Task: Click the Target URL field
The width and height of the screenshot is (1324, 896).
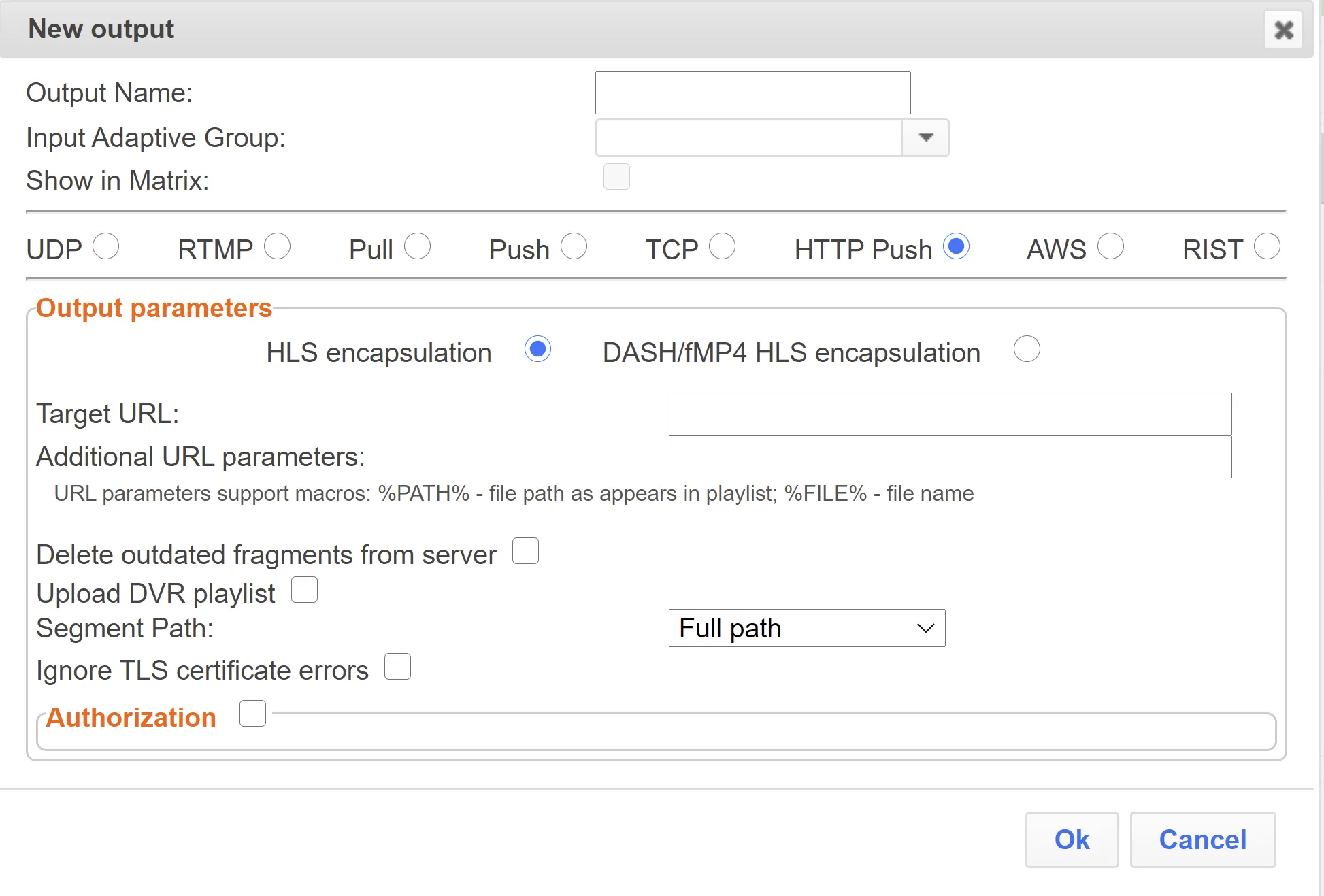Action: [950, 414]
